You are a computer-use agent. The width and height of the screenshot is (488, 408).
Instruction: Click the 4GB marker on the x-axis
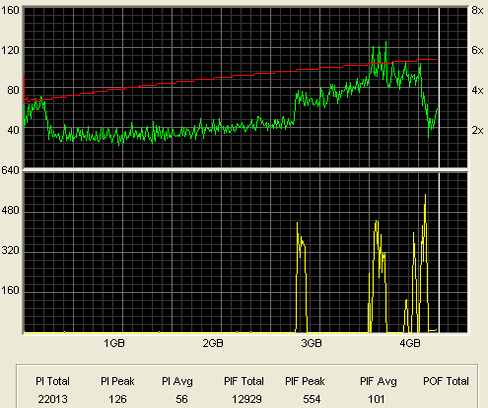pos(410,343)
